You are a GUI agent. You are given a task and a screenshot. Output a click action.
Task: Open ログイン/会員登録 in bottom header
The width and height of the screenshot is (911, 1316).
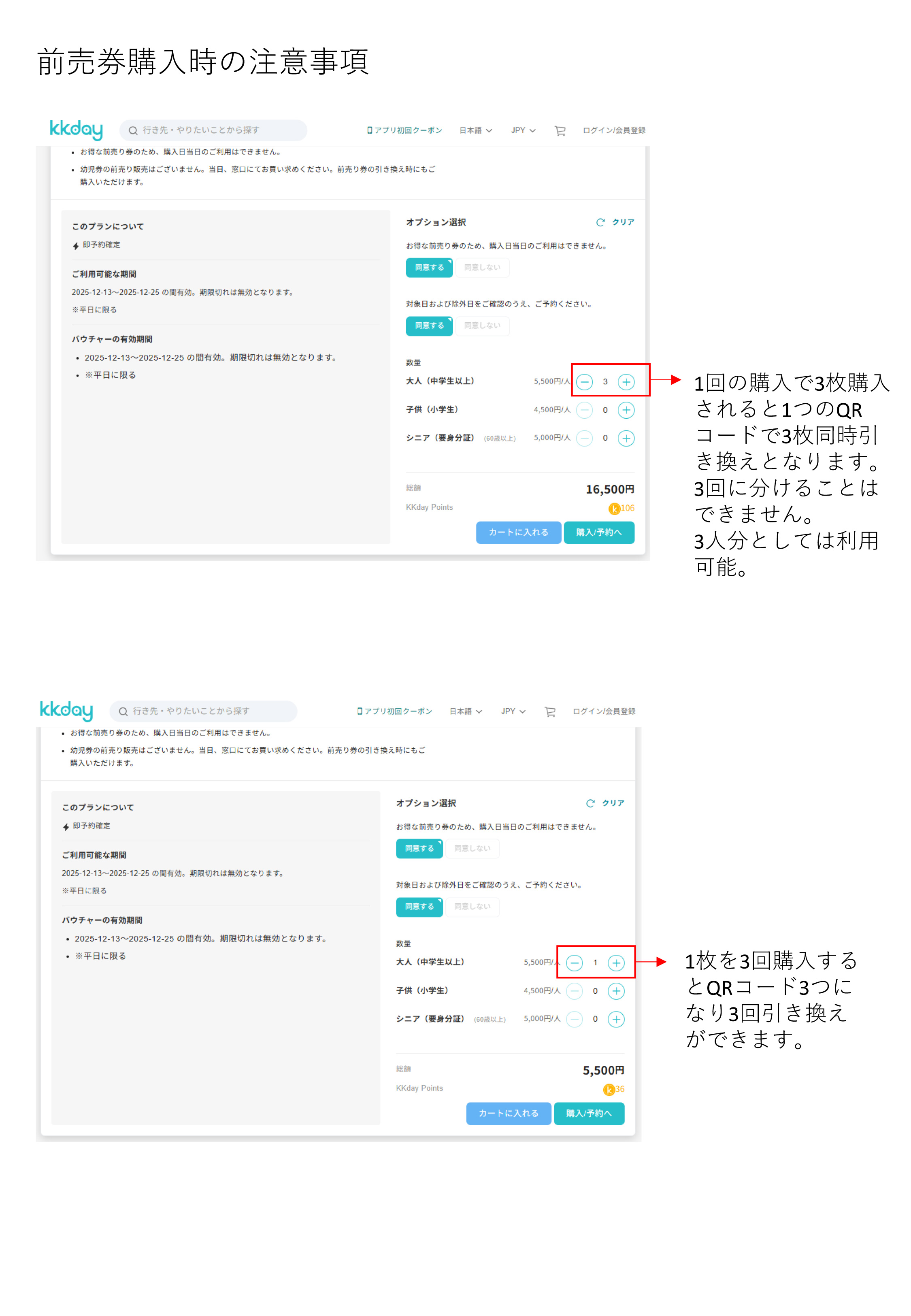tap(604, 711)
